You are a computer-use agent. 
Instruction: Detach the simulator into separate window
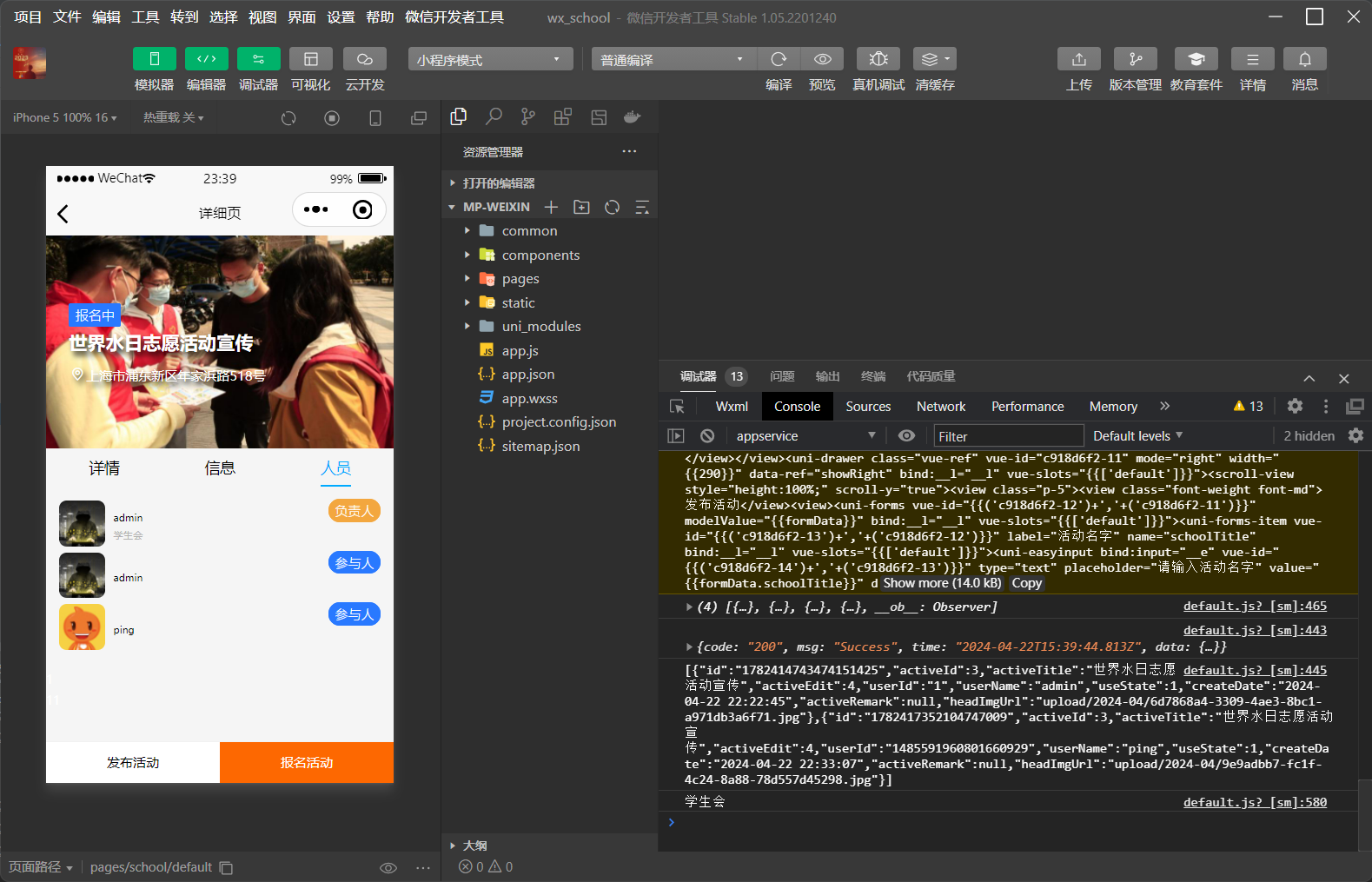click(x=419, y=118)
